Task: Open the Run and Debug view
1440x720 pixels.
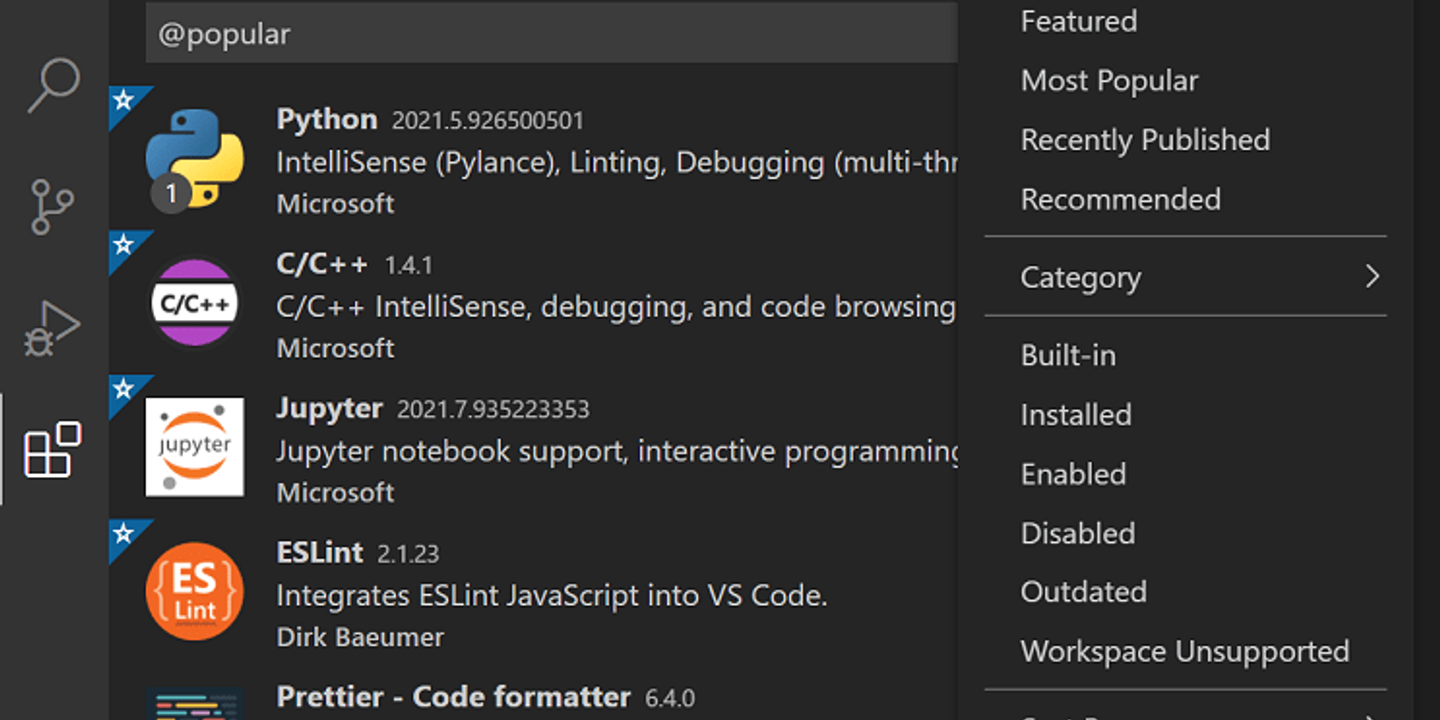Action: coord(53,329)
